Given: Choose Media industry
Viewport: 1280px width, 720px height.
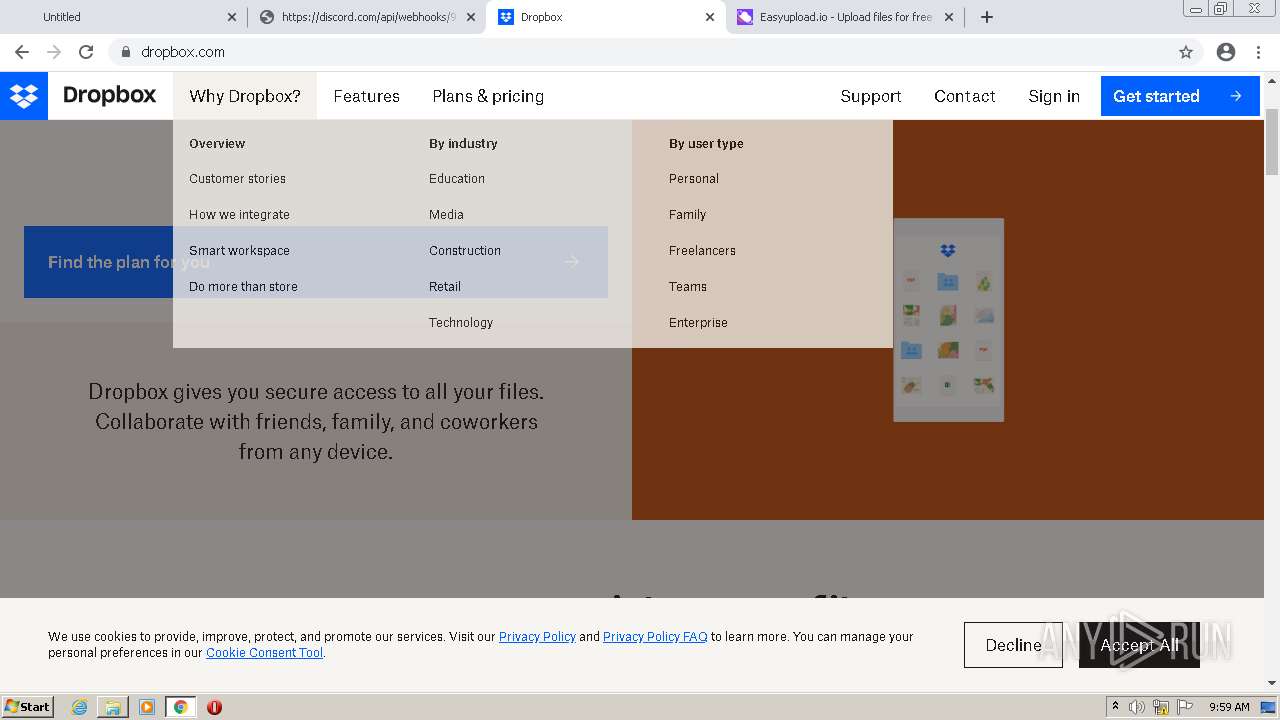Looking at the screenshot, I should [447, 214].
